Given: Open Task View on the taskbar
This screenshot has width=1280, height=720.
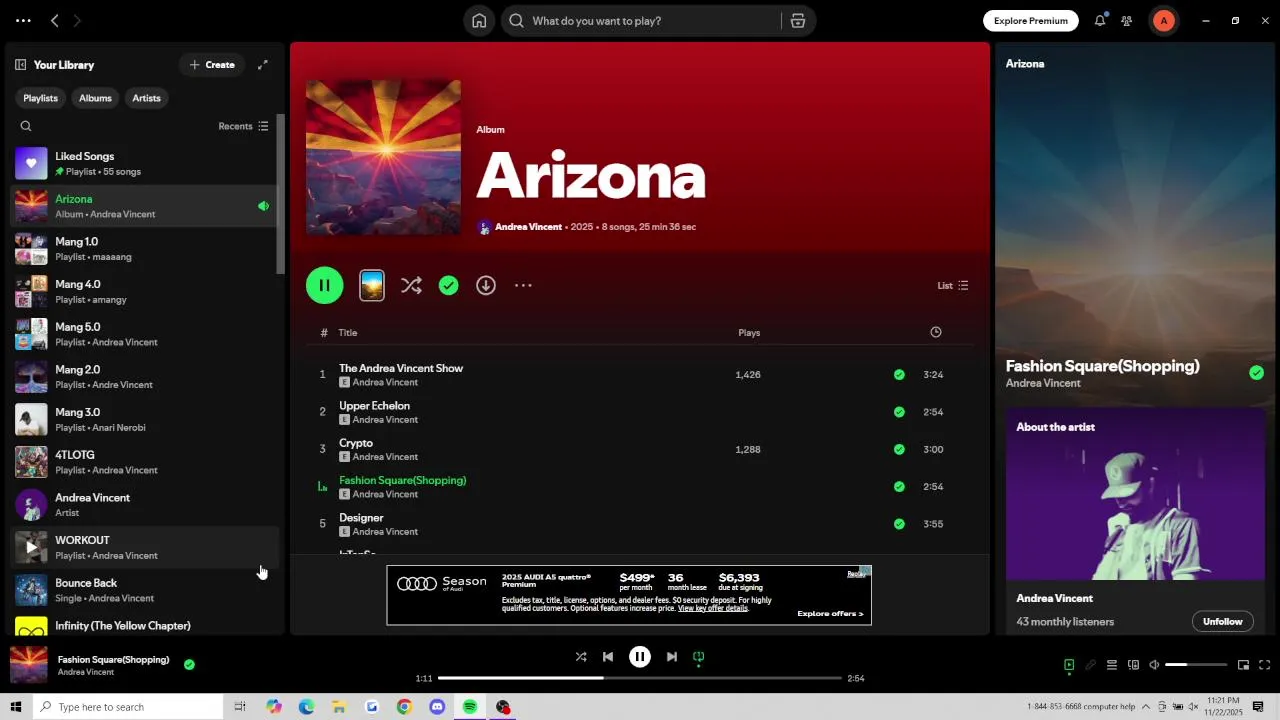Looking at the screenshot, I should tap(240, 707).
